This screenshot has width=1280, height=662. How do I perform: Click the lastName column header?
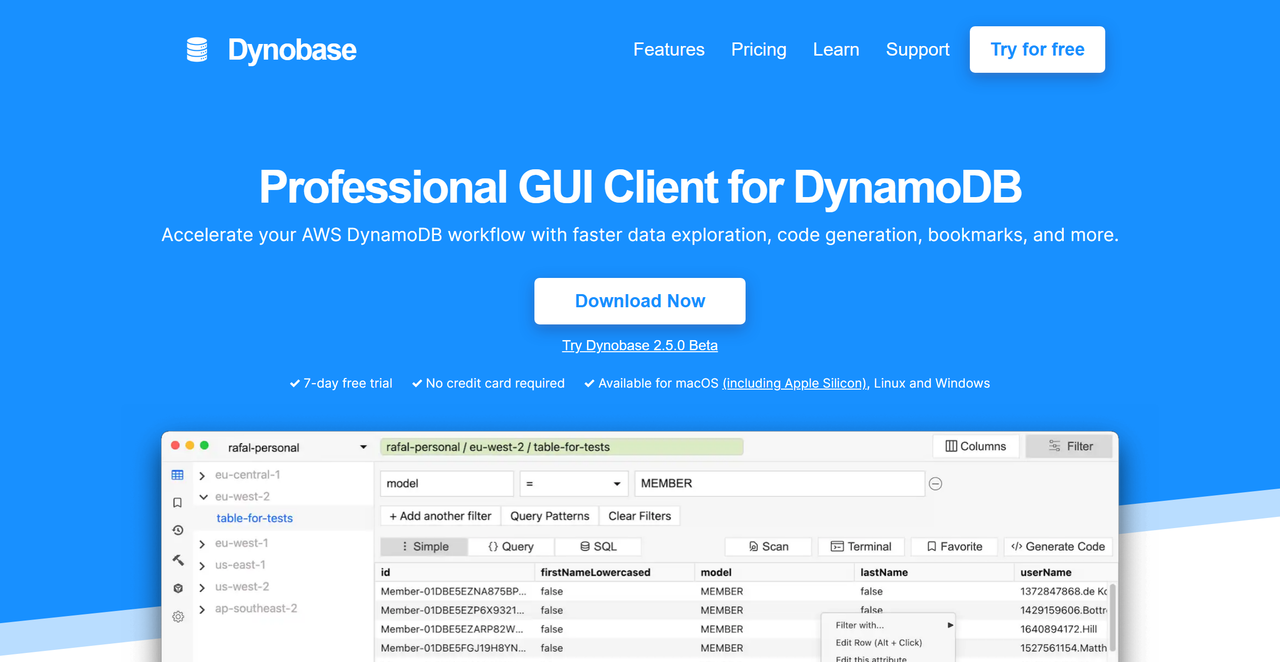[935, 573]
